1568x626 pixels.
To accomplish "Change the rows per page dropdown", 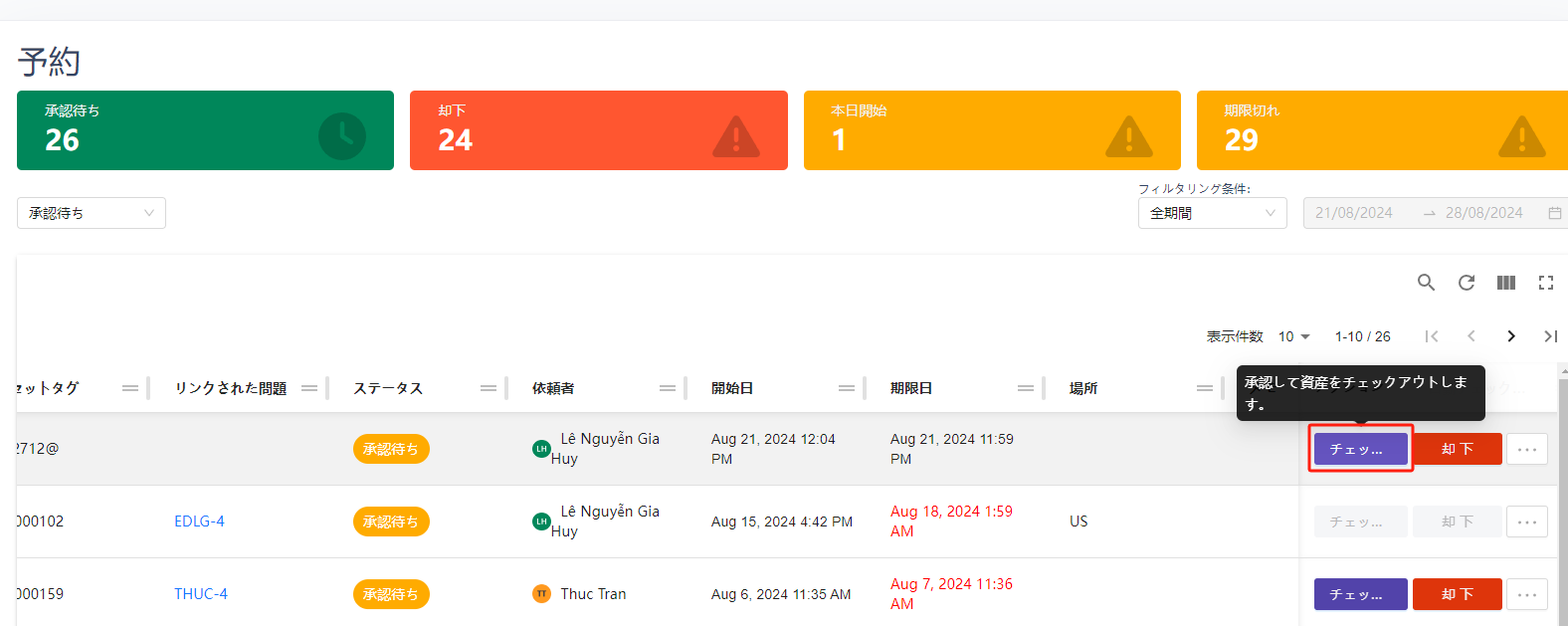I will pos(1293,336).
